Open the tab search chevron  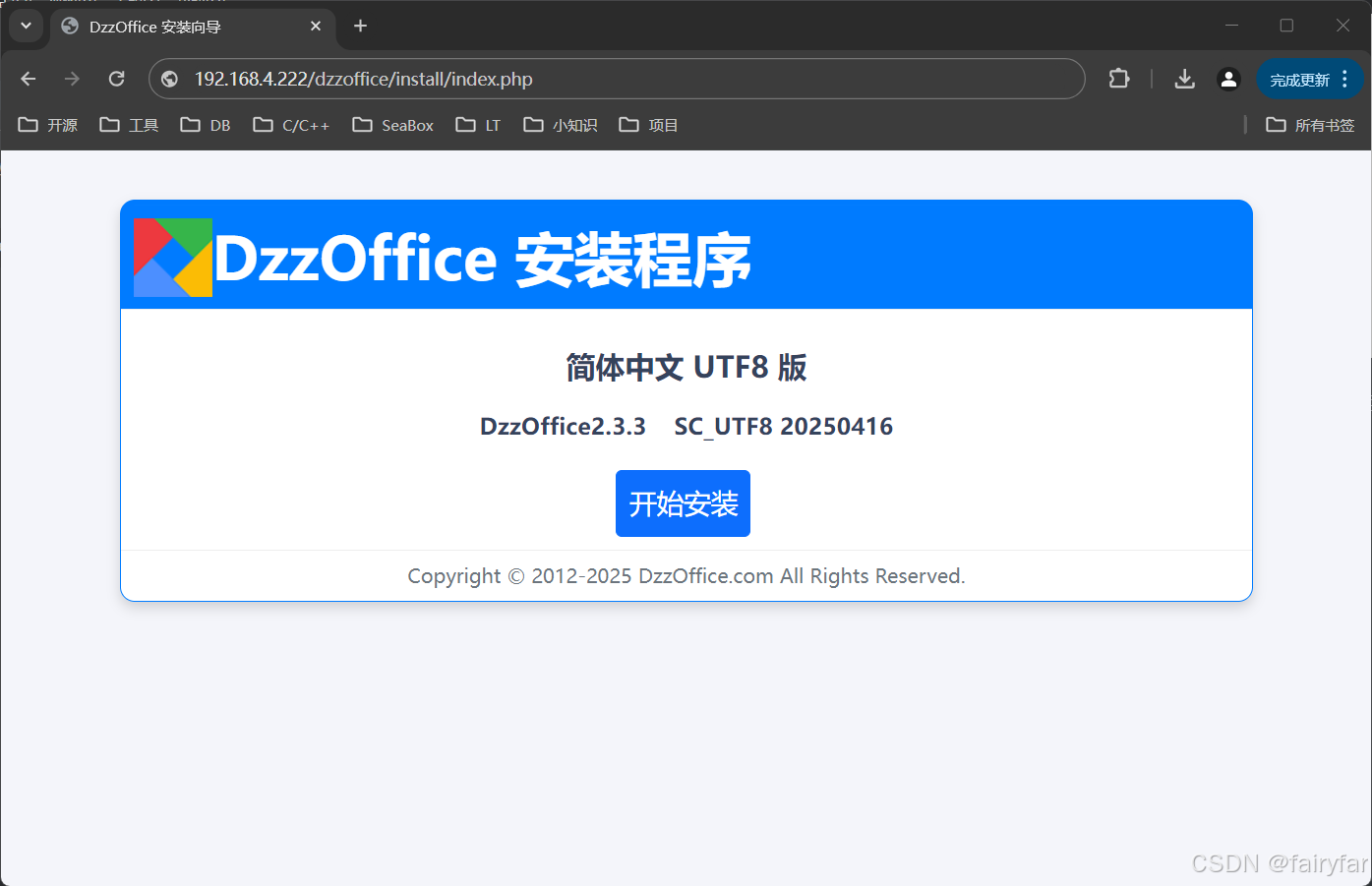26,26
